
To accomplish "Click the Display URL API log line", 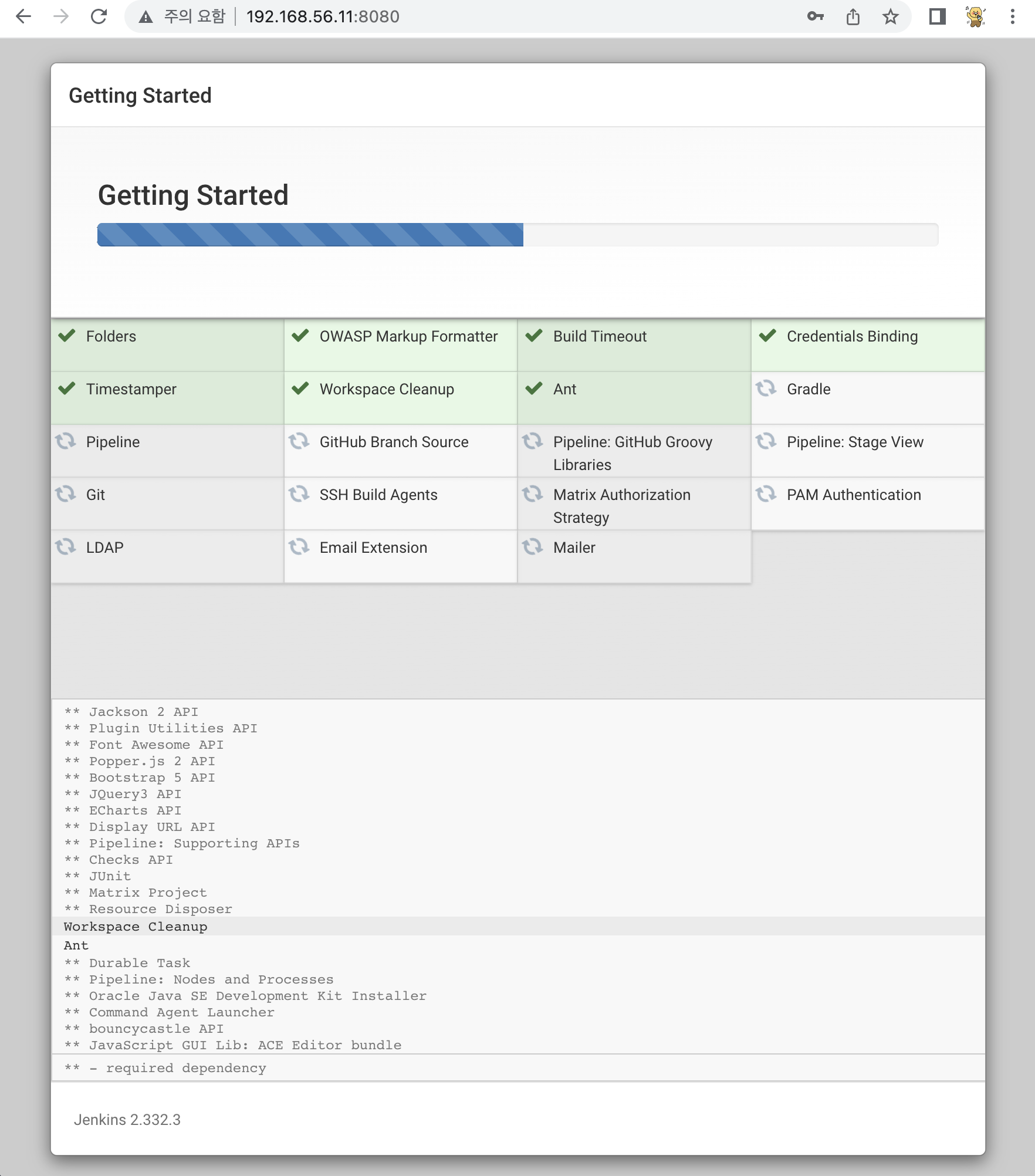I will point(140,827).
